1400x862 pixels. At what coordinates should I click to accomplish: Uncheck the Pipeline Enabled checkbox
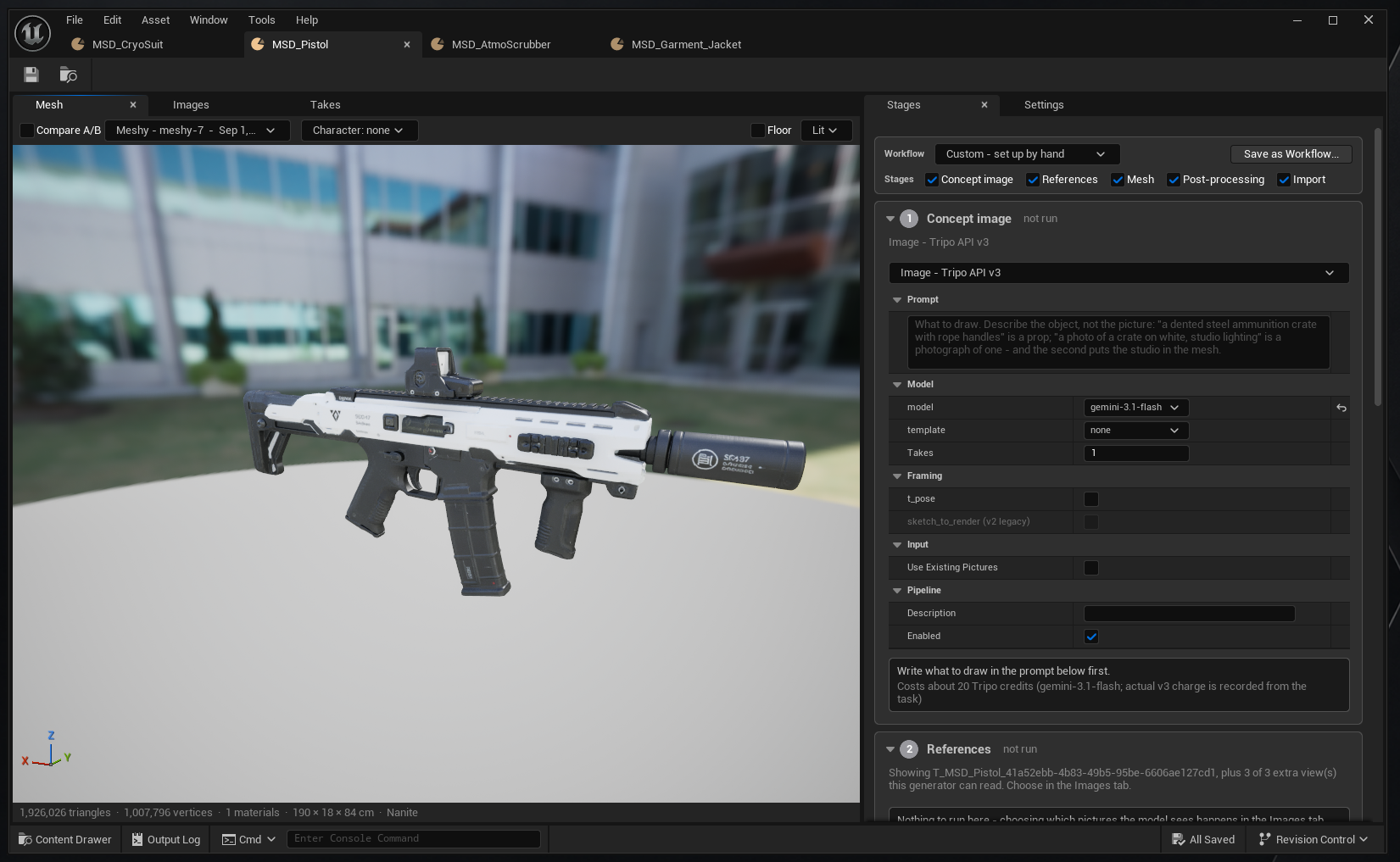tap(1091, 637)
